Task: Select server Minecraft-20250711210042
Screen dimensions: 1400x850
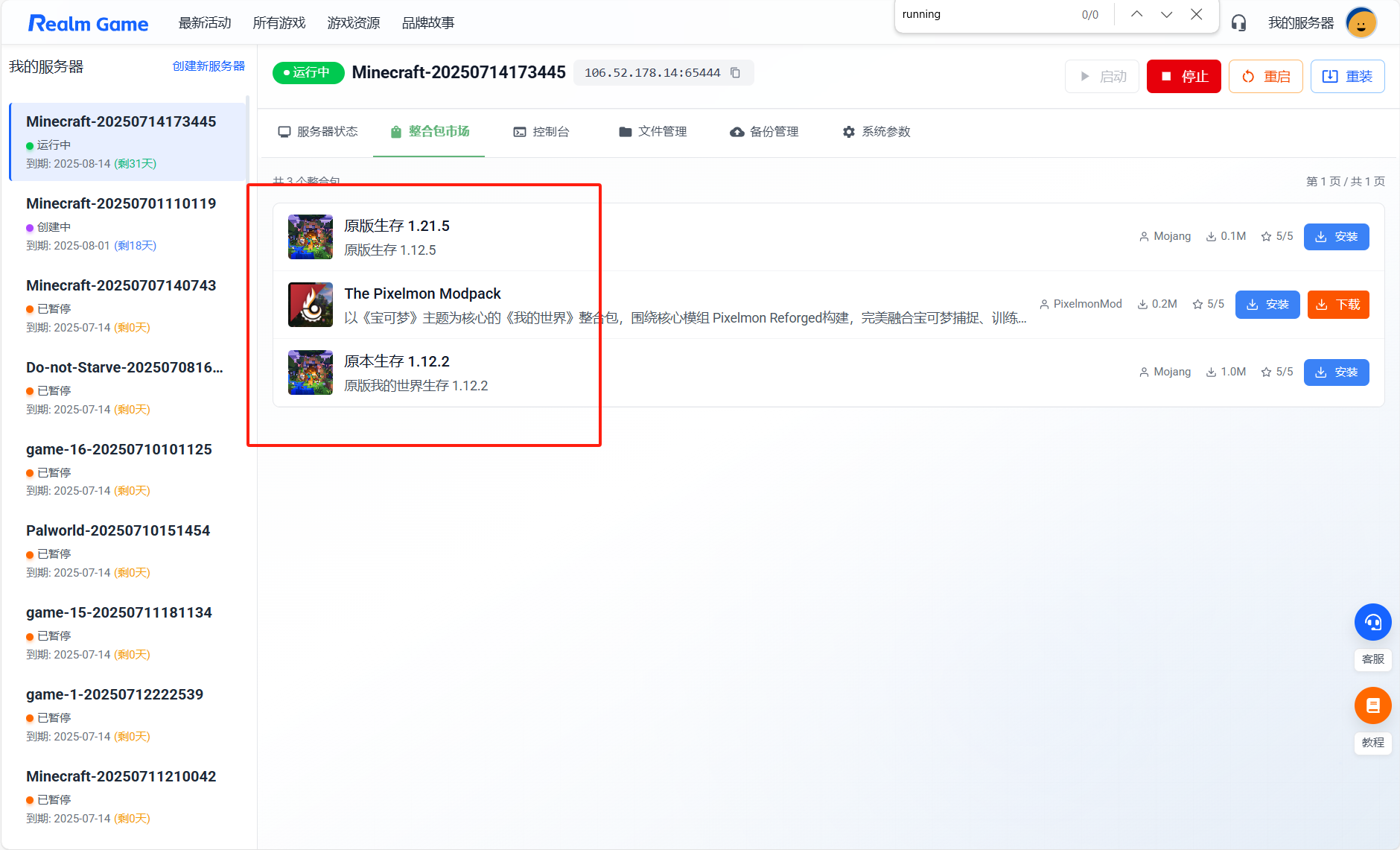Action: tap(128, 796)
